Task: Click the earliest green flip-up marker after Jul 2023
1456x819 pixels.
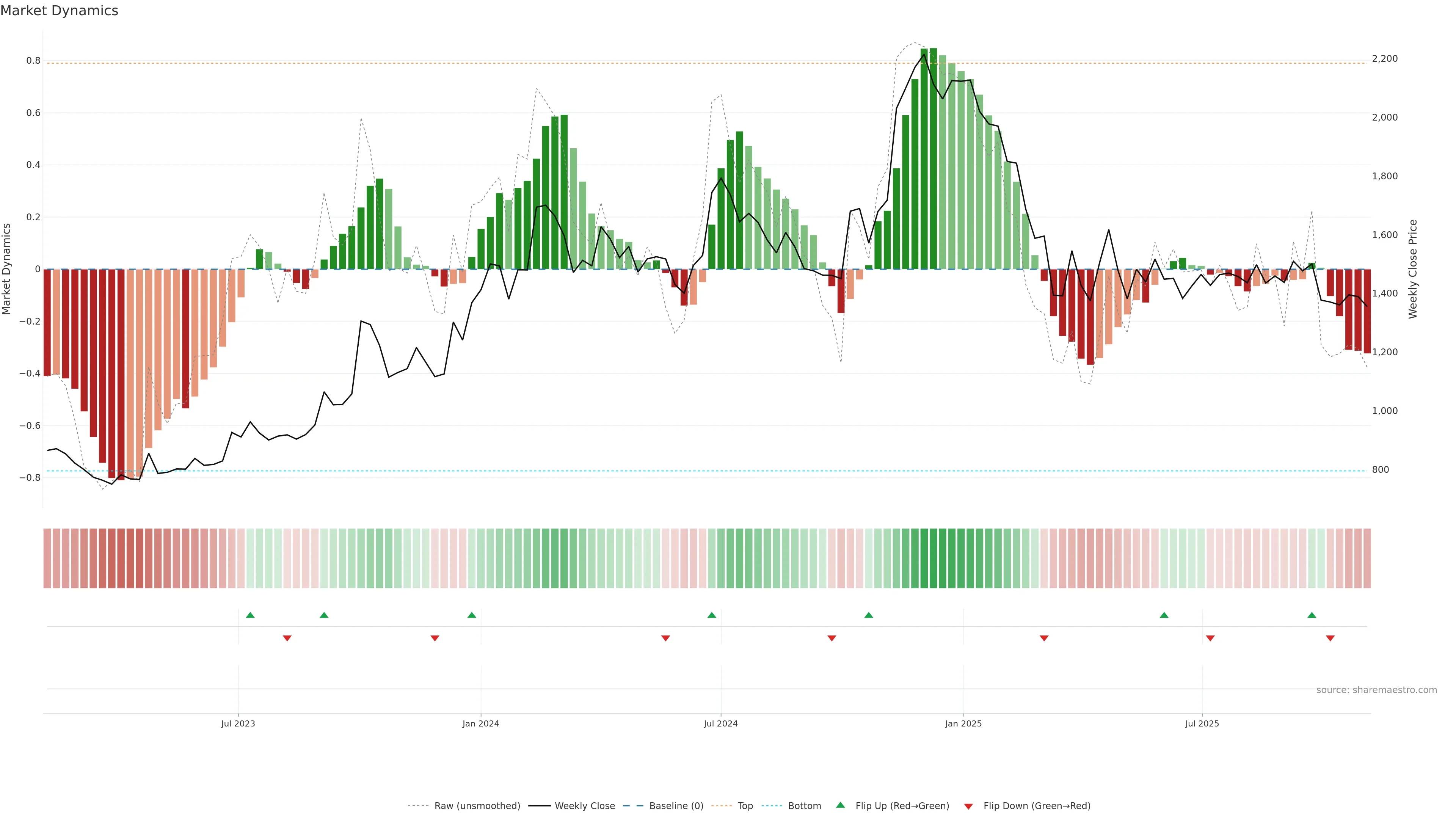Action: (x=250, y=615)
